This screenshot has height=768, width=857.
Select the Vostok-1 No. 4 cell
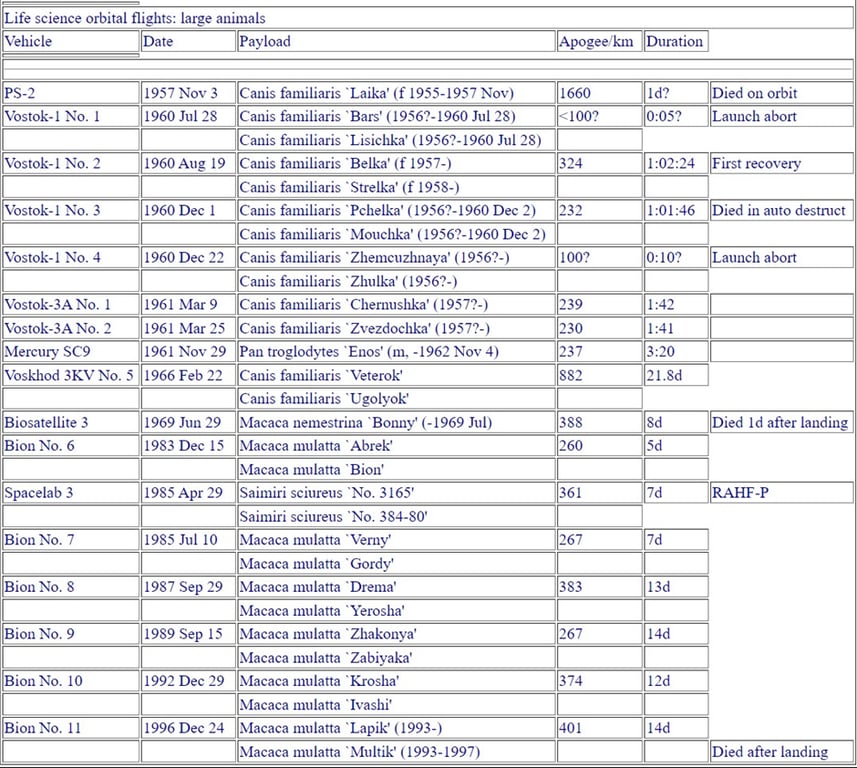point(71,257)
